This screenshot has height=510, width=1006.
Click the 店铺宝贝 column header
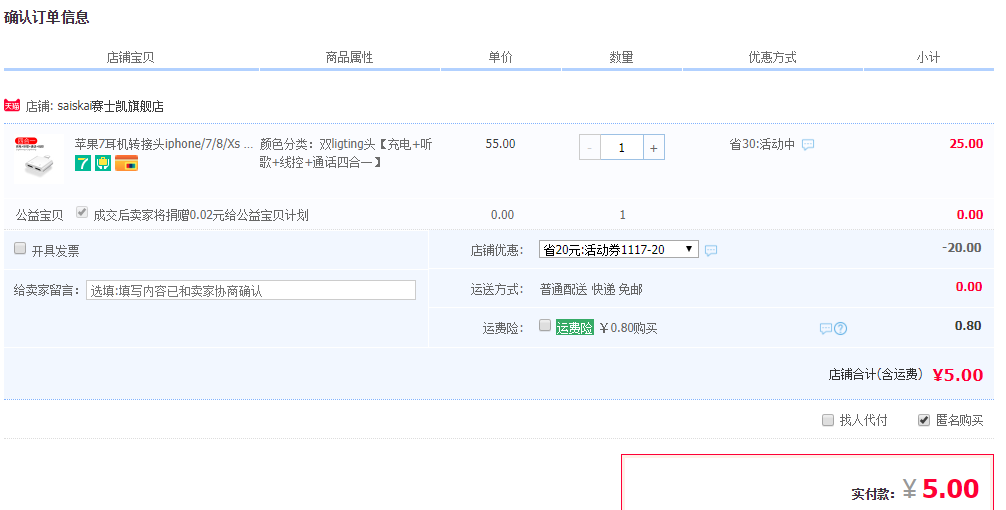click(x=130, y=57)
